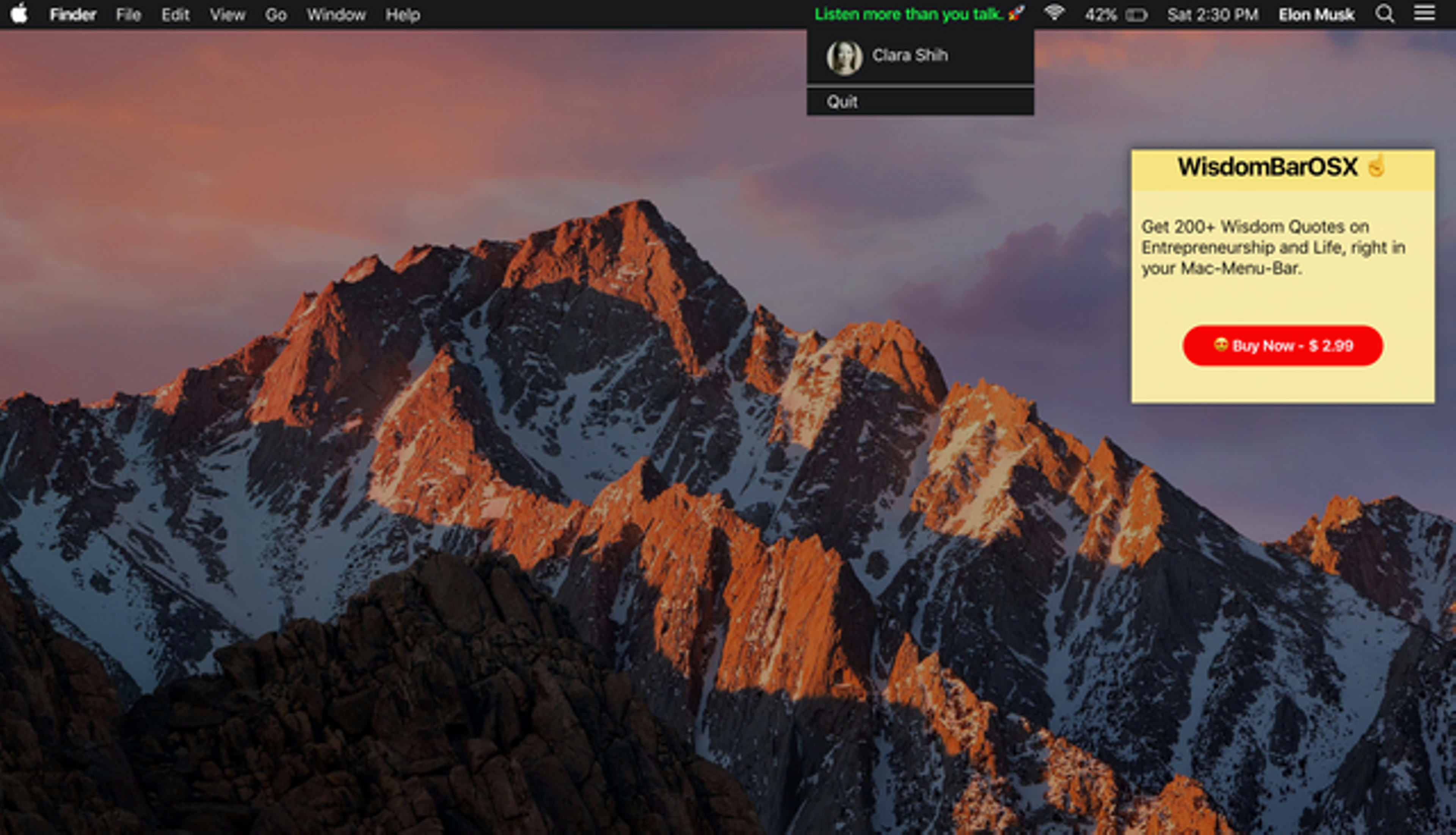Screen dimensions: 1456x835
Task: Open the Finder menu
Action: 73,14
